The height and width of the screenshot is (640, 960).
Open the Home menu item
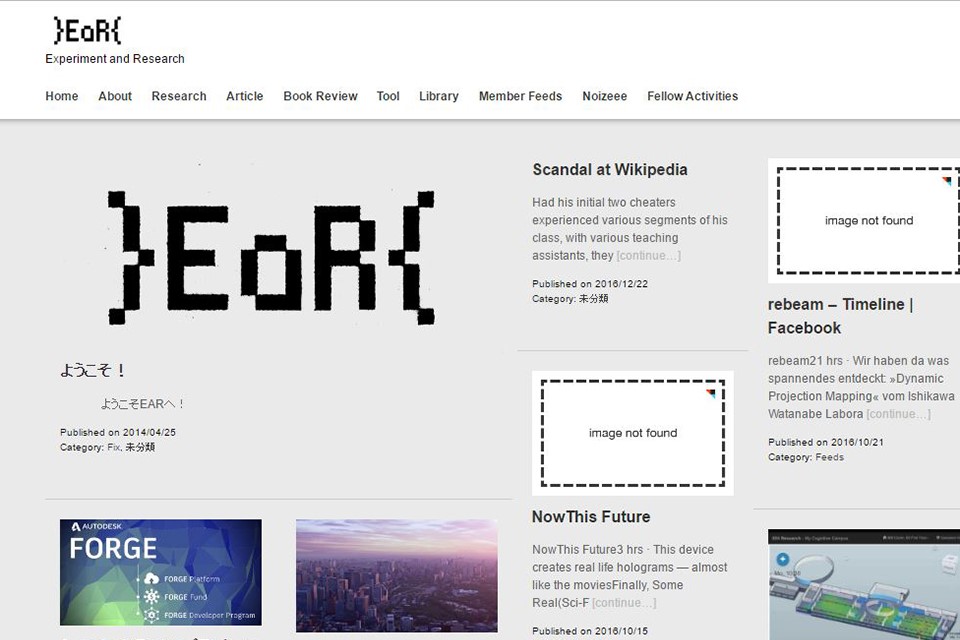point(61,96)
